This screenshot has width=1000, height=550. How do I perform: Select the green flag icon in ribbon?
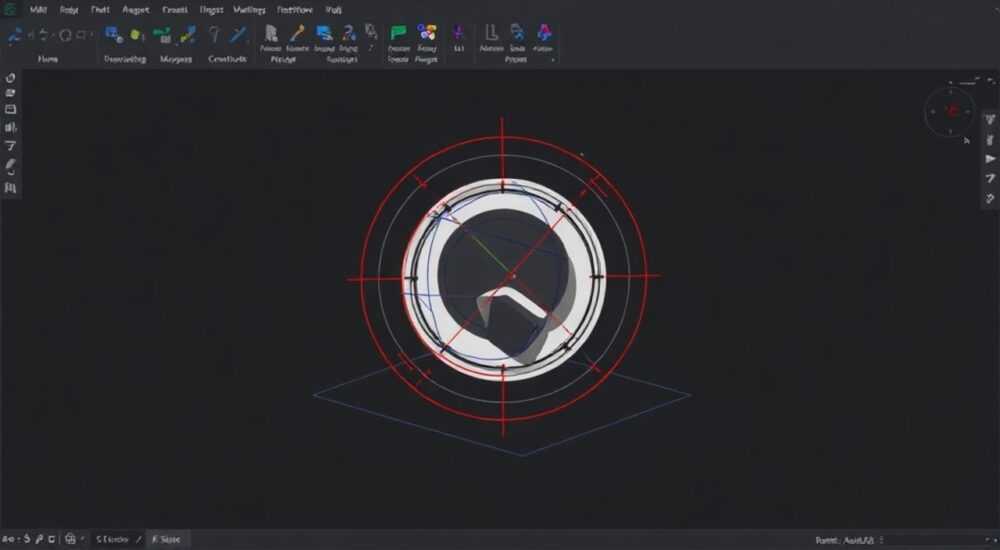[399, 33]
